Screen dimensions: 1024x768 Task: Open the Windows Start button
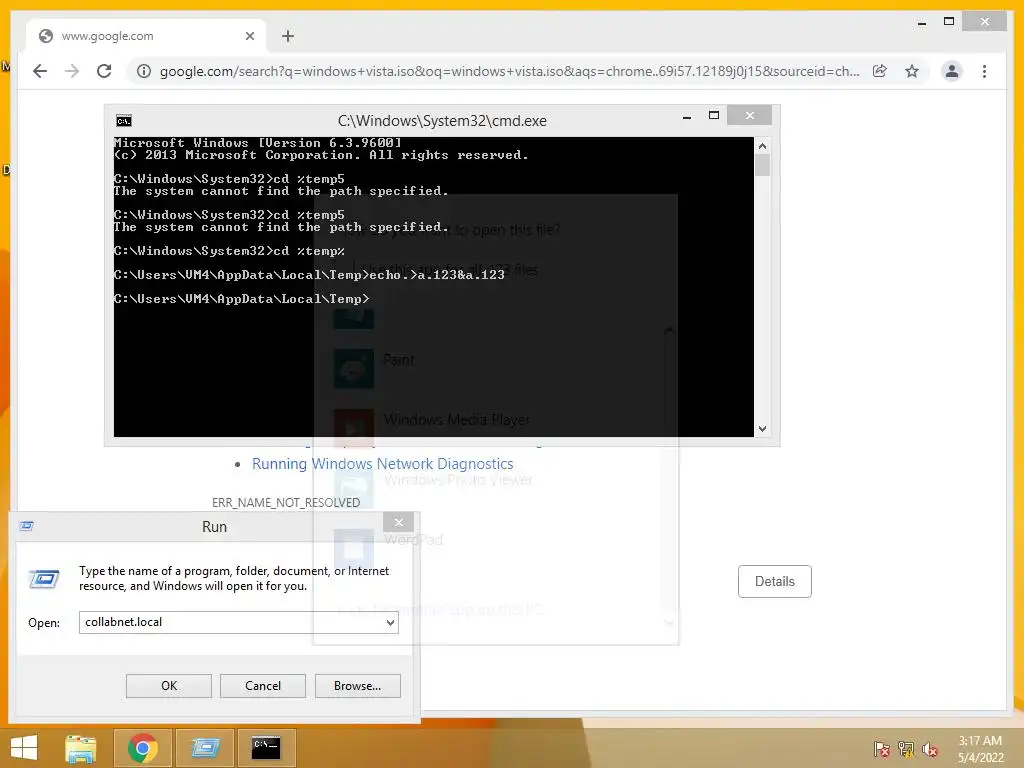click(24, 748)
